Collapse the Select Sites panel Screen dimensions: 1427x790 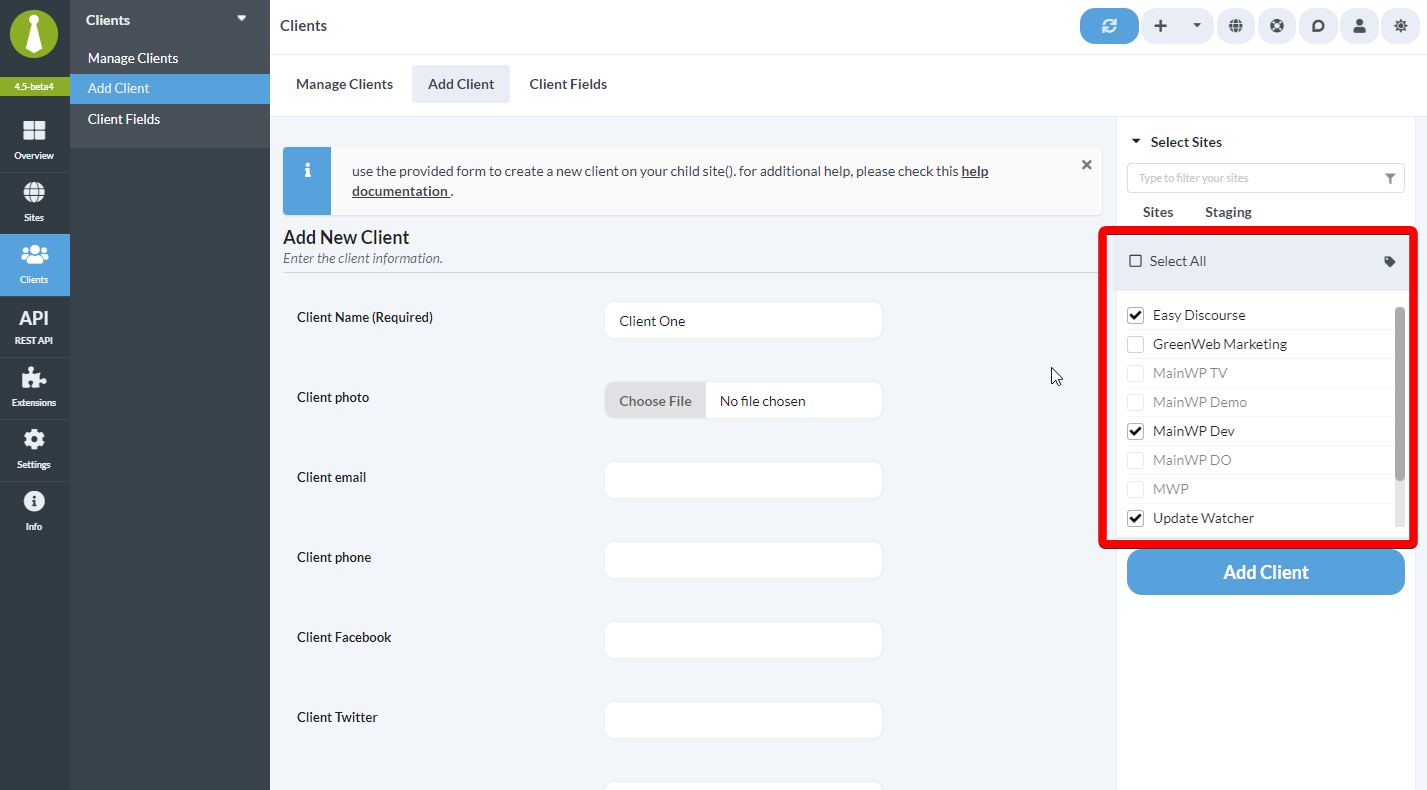tap(1137, 141)
